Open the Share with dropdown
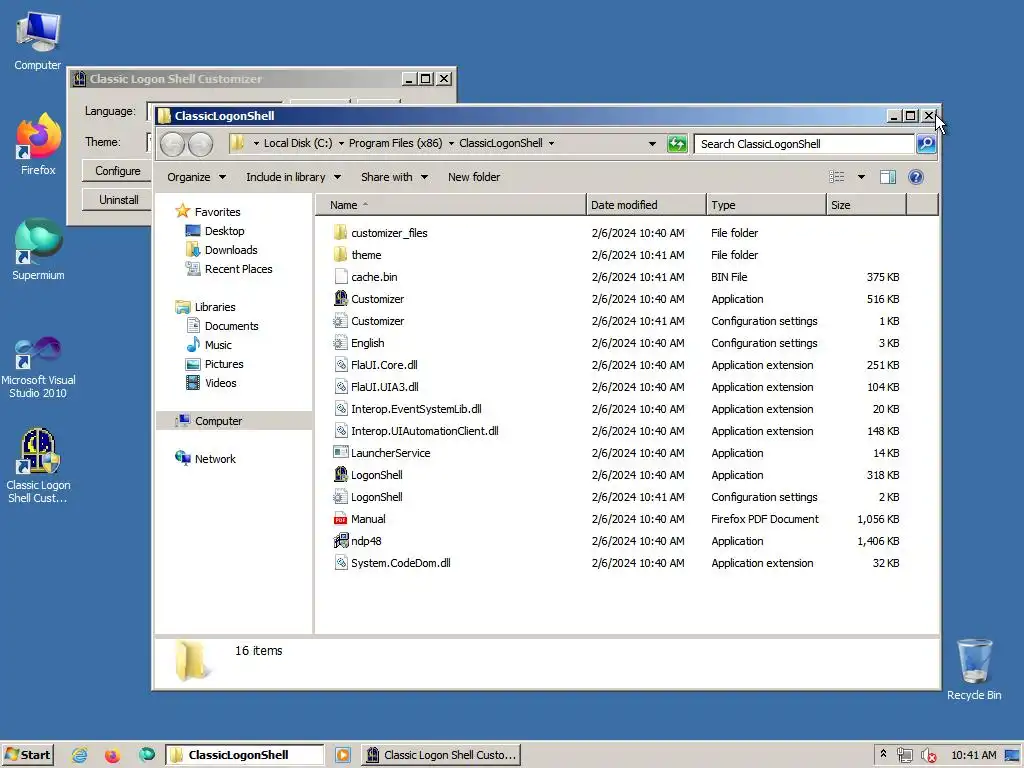1024x768 pixels. pyautogui.click(x=394, y=177)
